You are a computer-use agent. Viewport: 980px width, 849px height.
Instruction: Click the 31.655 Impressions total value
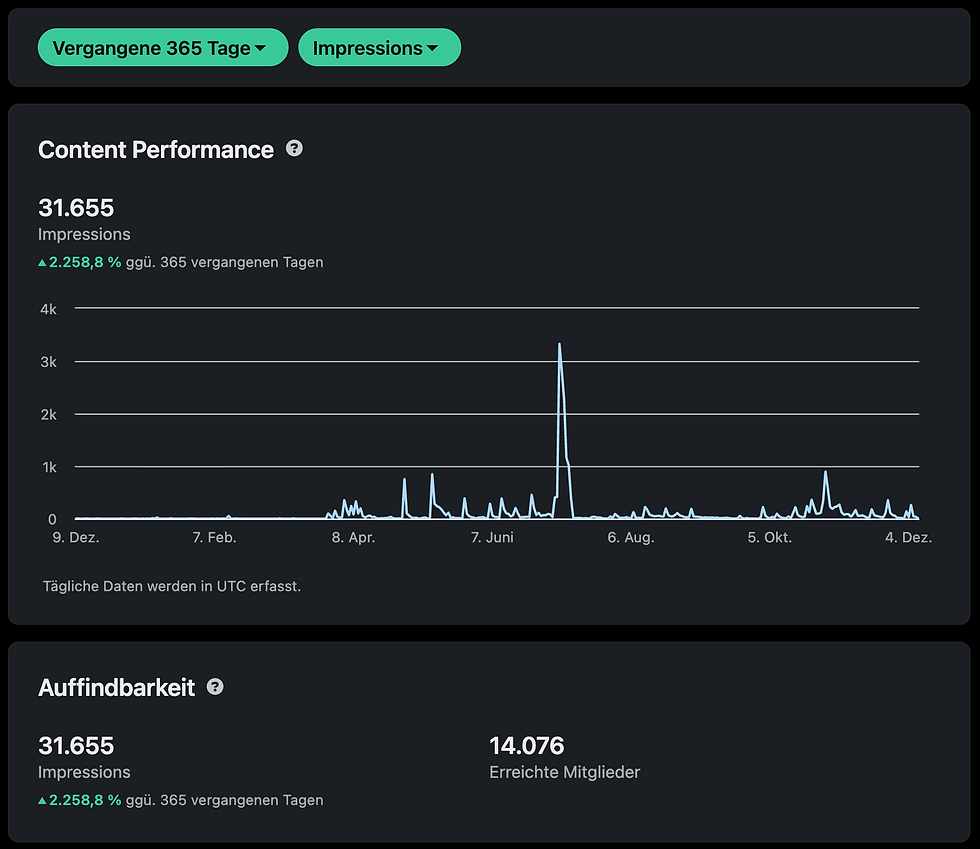coord(75,208)
